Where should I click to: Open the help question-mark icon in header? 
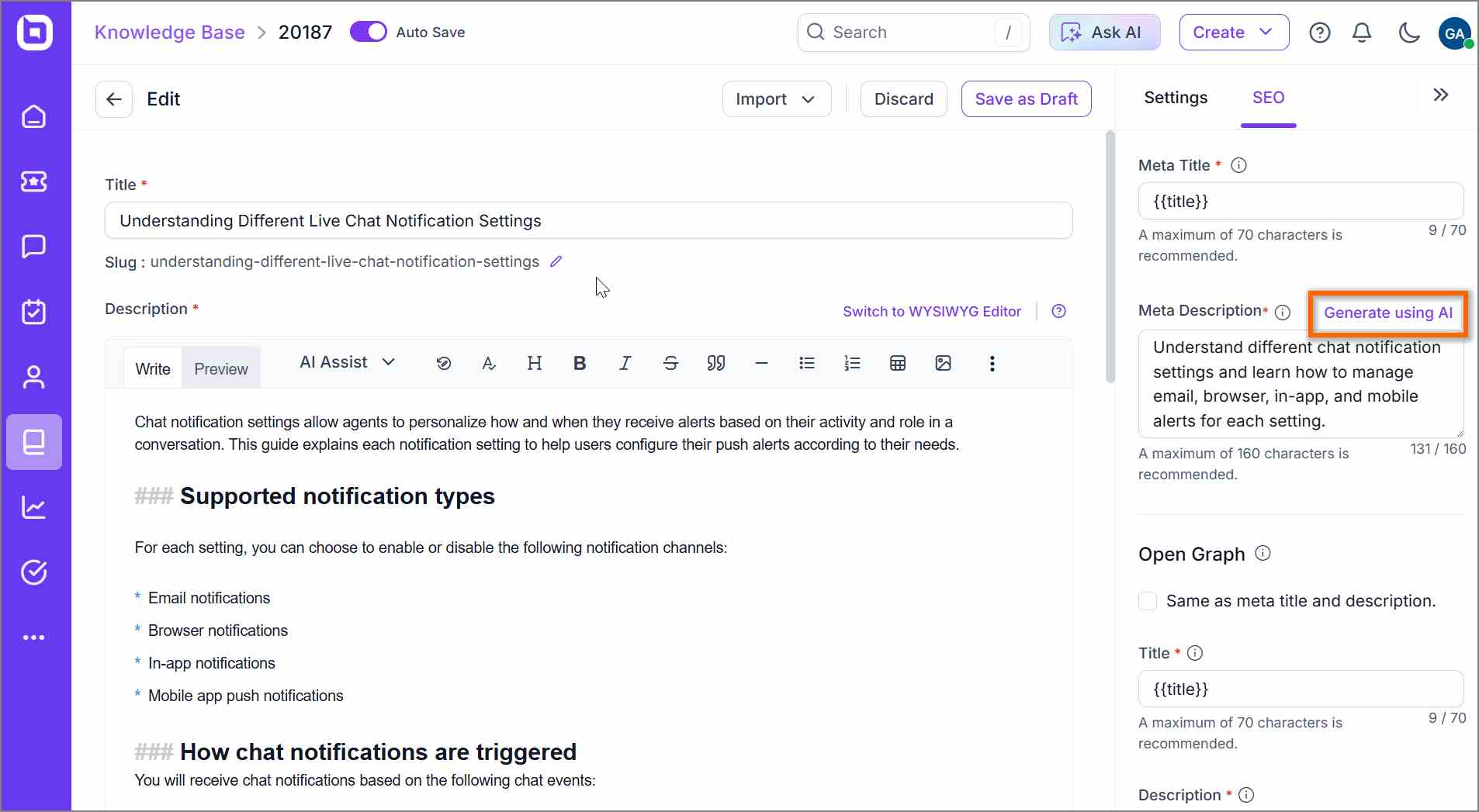pos(1320,33)
